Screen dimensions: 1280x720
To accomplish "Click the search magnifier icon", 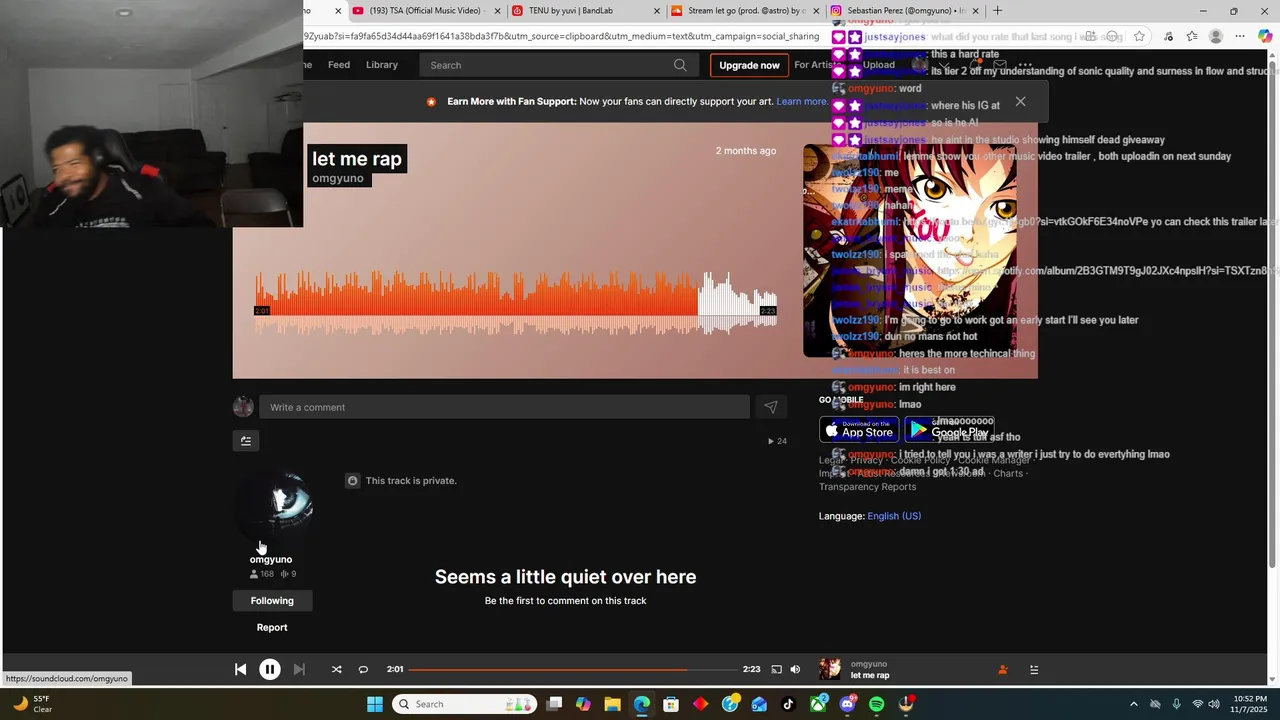I will click(x=680, y=65).
